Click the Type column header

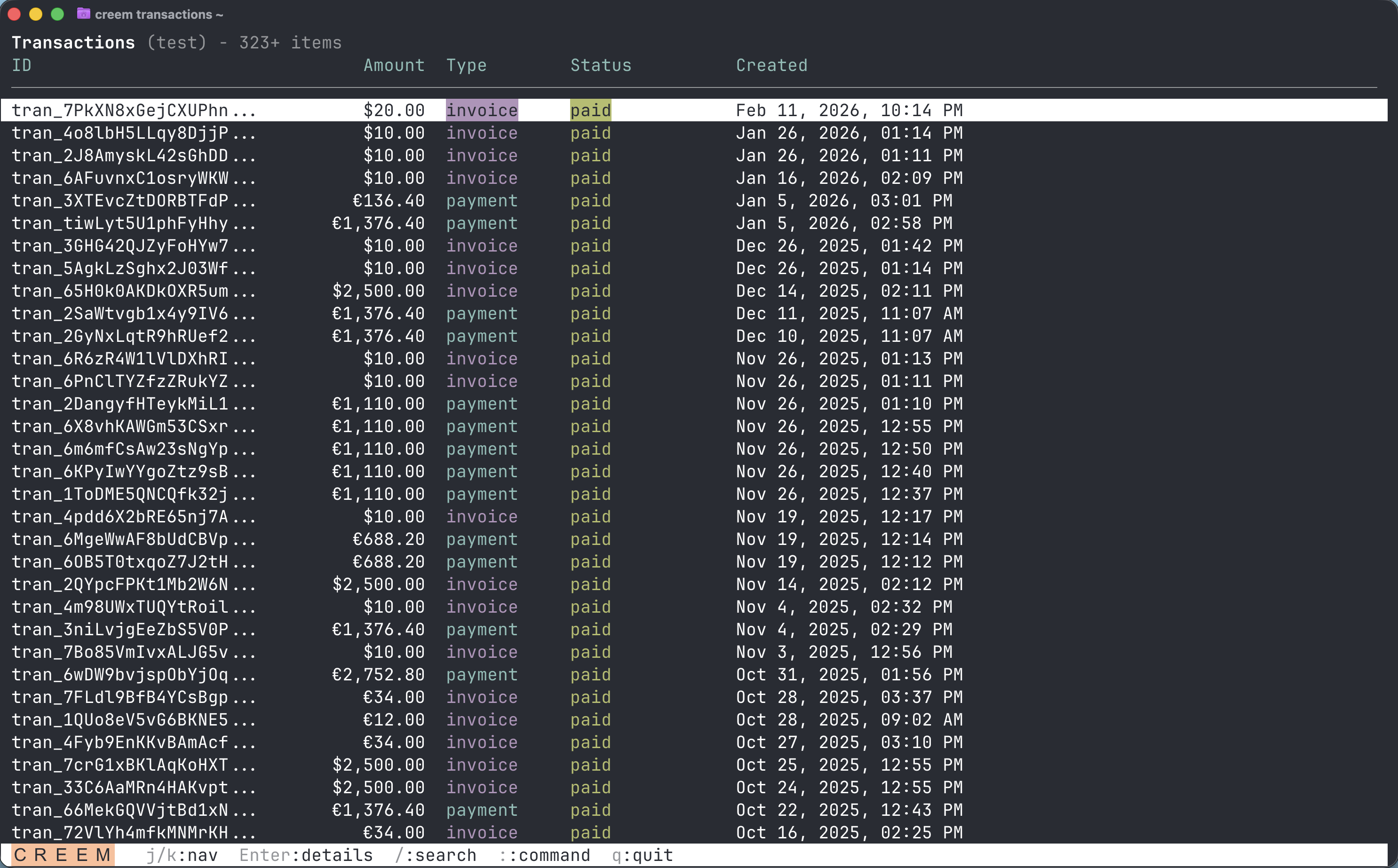[466, 65]
